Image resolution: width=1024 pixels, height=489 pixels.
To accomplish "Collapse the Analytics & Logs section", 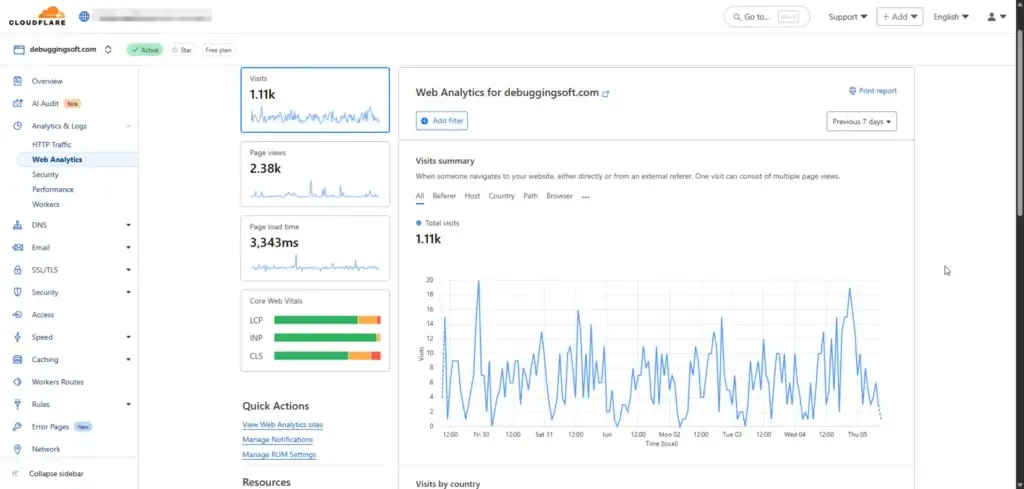I will tap(128, 126).
